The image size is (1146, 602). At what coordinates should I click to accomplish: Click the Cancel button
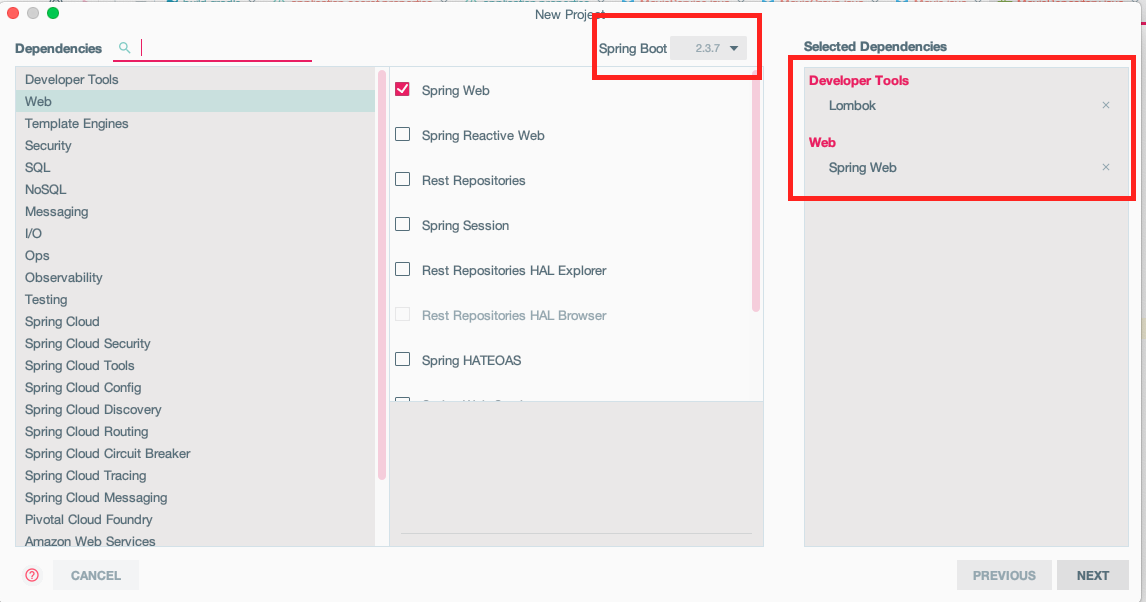96,575
